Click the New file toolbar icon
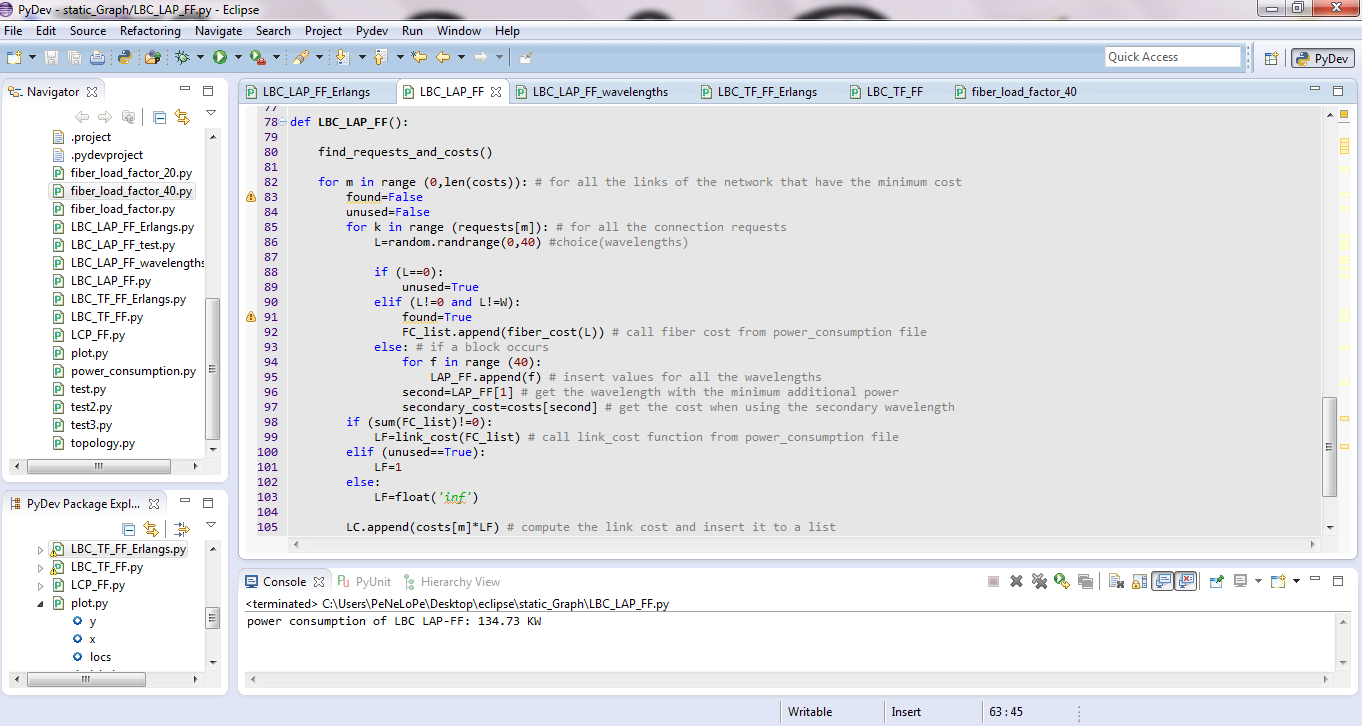Image resolution: width=1362 pixels, height=726 pixels. point(14,57)
